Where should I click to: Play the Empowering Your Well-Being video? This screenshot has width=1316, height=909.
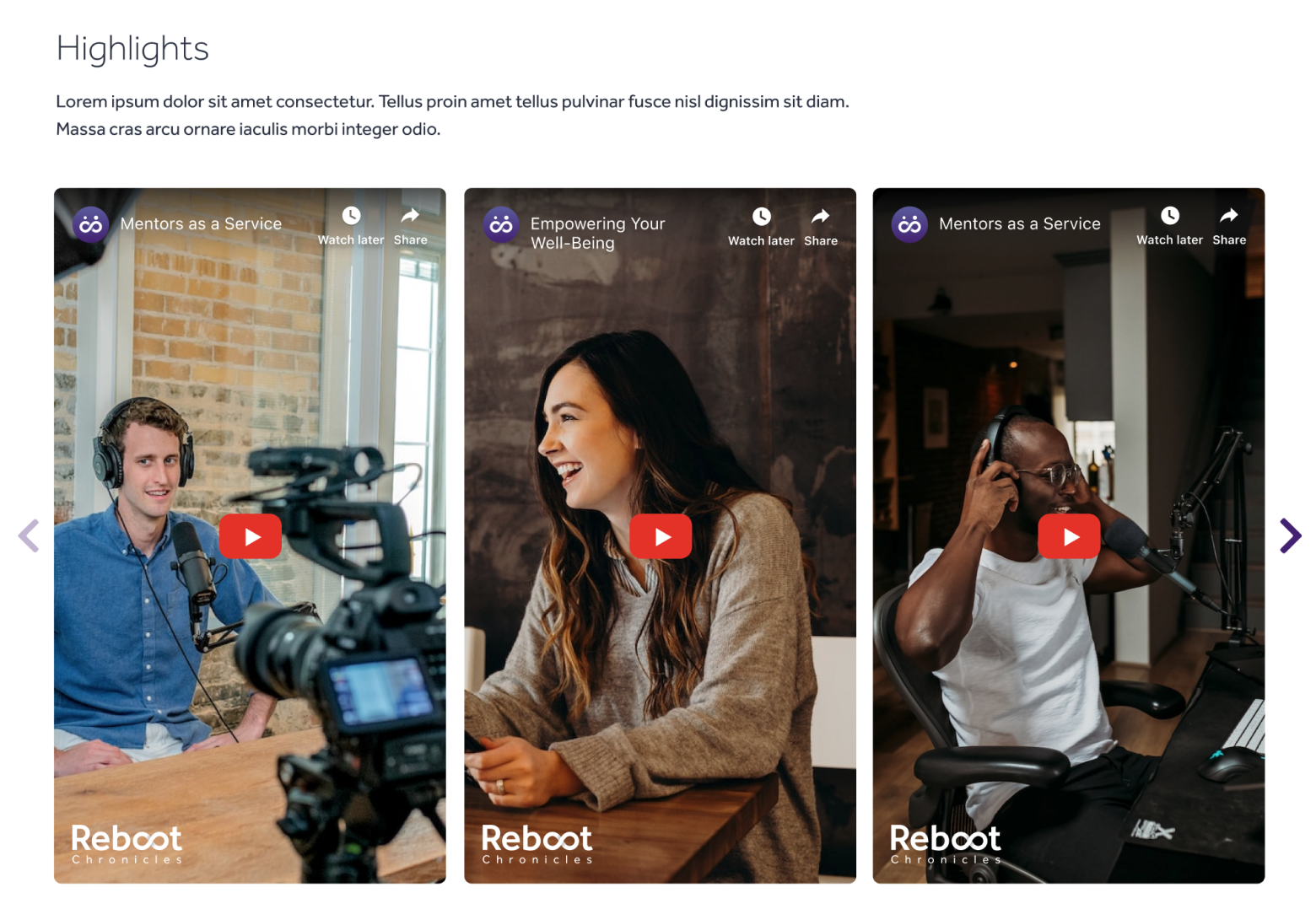[x=661, y=536]
